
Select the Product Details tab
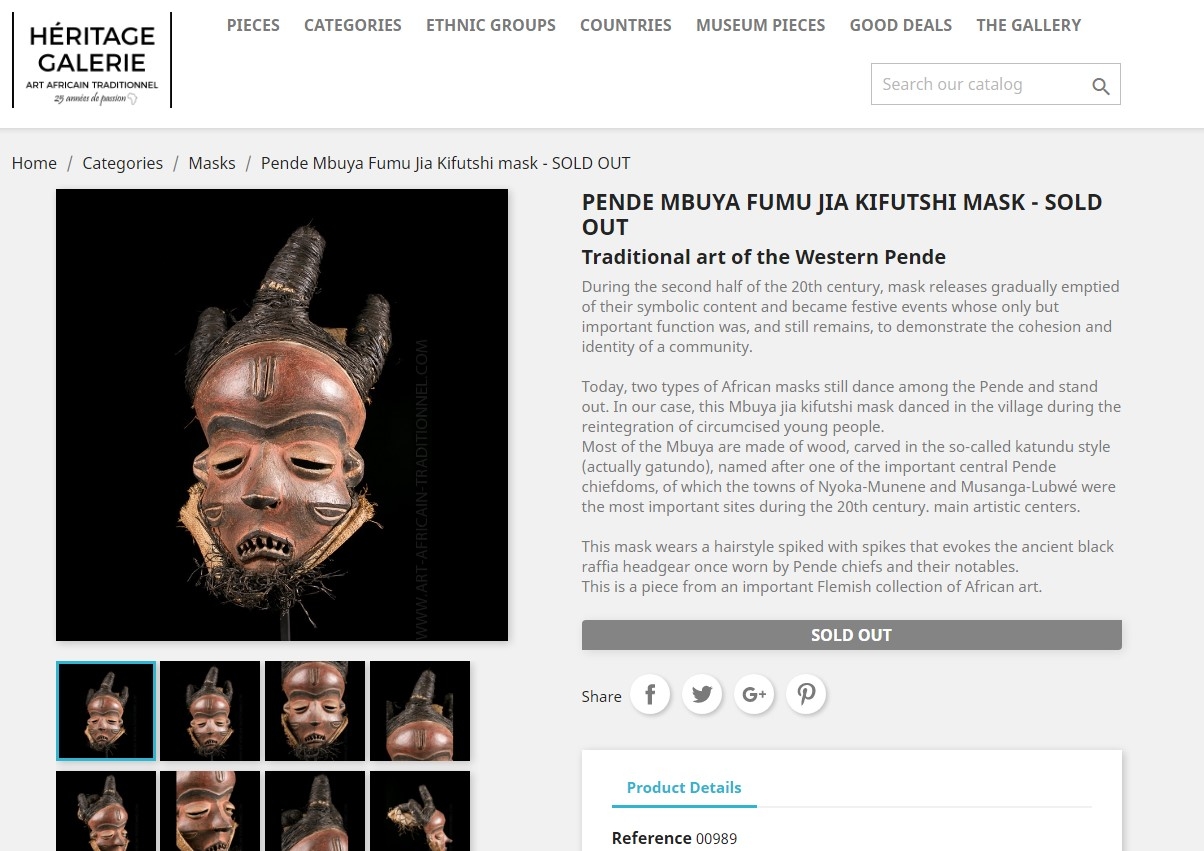684,788
